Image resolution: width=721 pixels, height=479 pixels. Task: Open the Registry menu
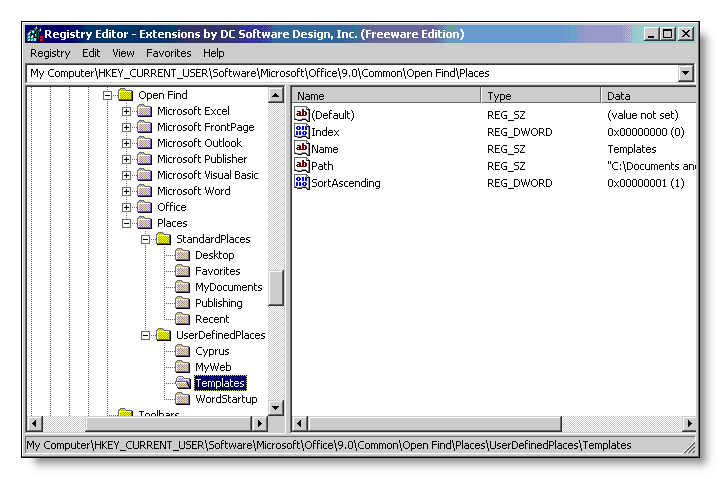tap(50, 53)
